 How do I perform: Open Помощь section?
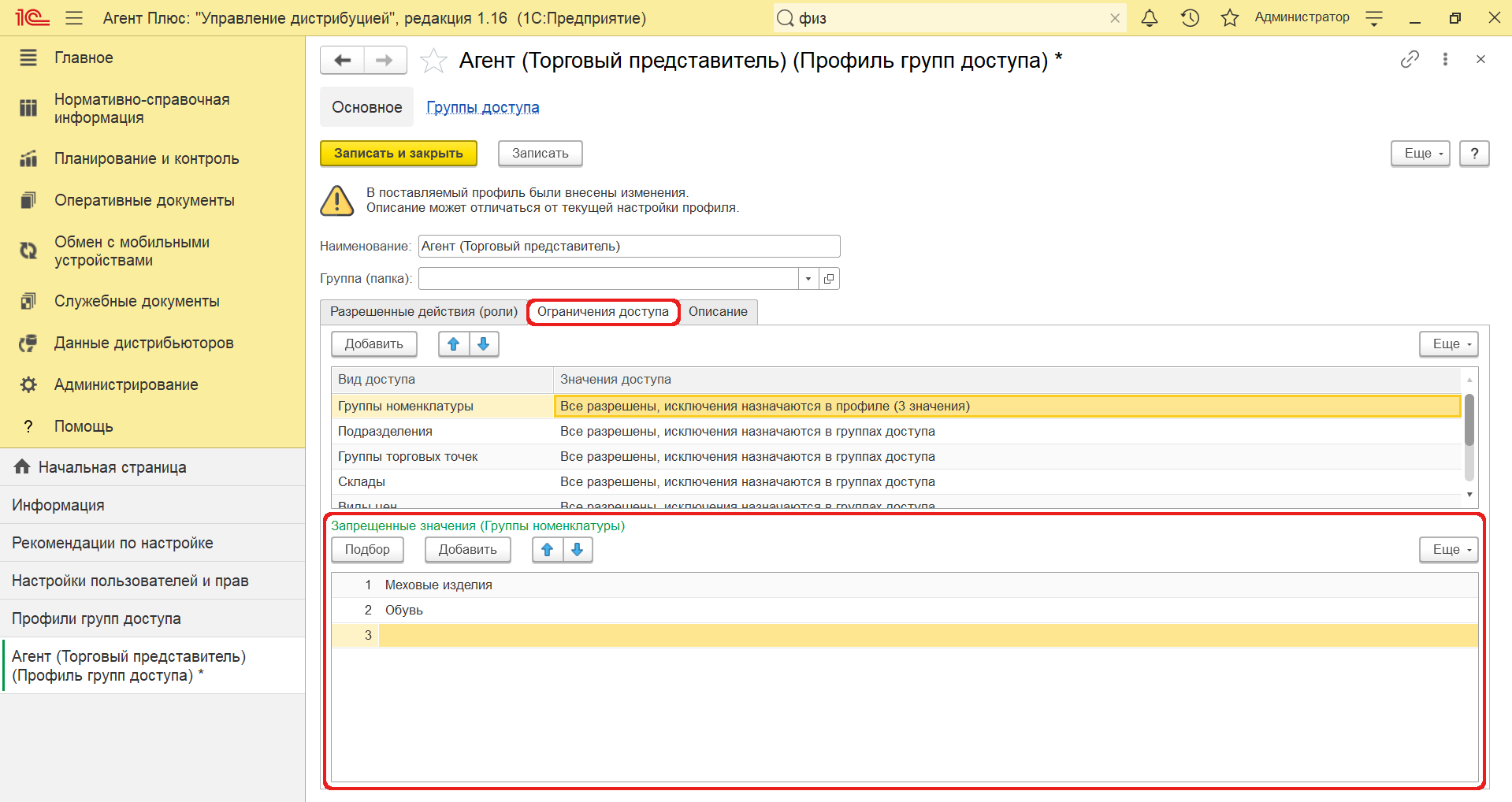coord(84,426)
